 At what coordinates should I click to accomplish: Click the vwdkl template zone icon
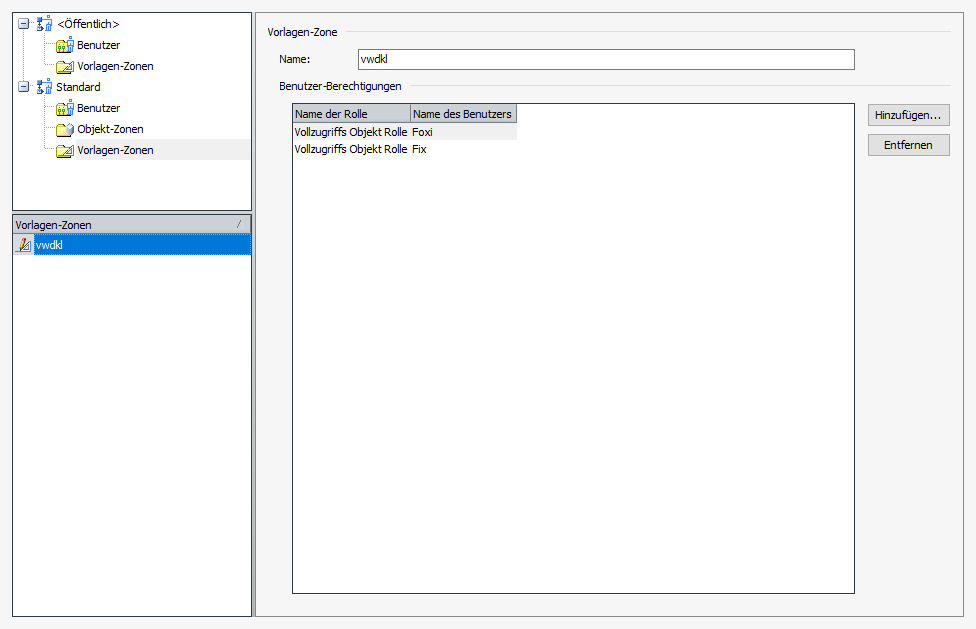coord(23,245)
